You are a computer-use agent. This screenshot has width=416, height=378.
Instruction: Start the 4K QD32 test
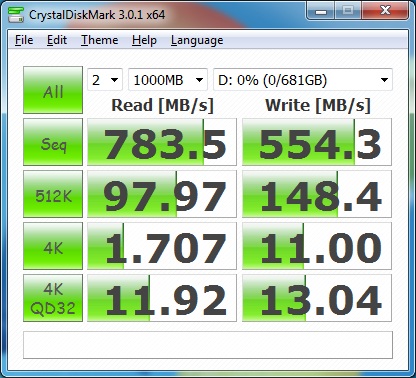coord(53,298)
